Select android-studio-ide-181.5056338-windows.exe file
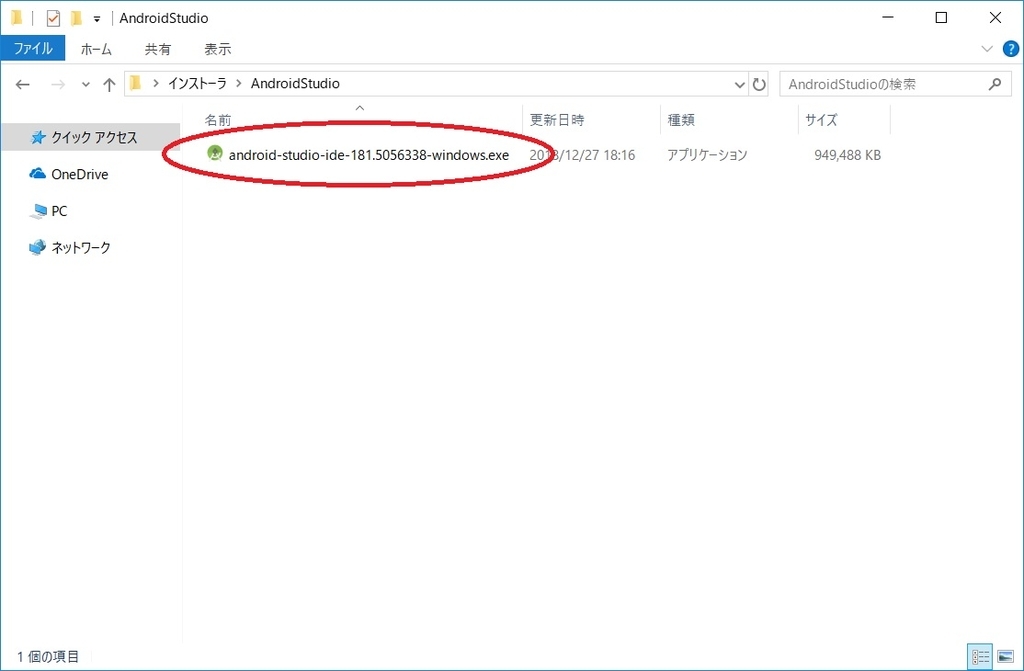Screen dimensions: 1024x671 [368, 155]
